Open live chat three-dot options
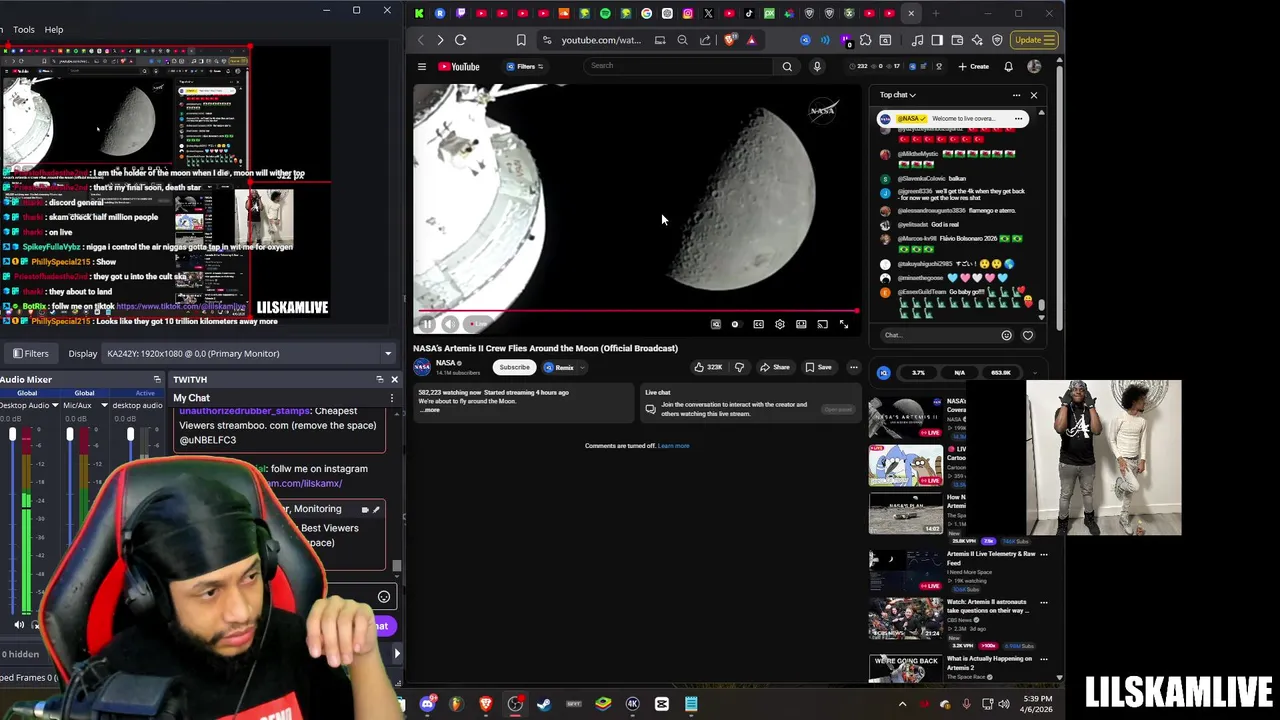This screenshot has width=1280, height=720. pyautogui.click(x=1016, y=95)
